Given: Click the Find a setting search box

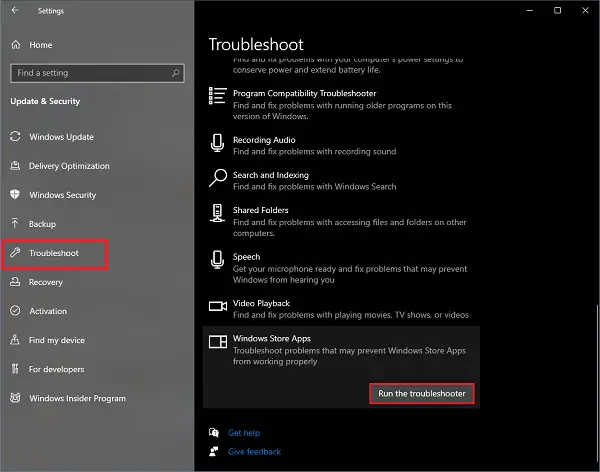Looking at the screenshot, I should [97, 73].
